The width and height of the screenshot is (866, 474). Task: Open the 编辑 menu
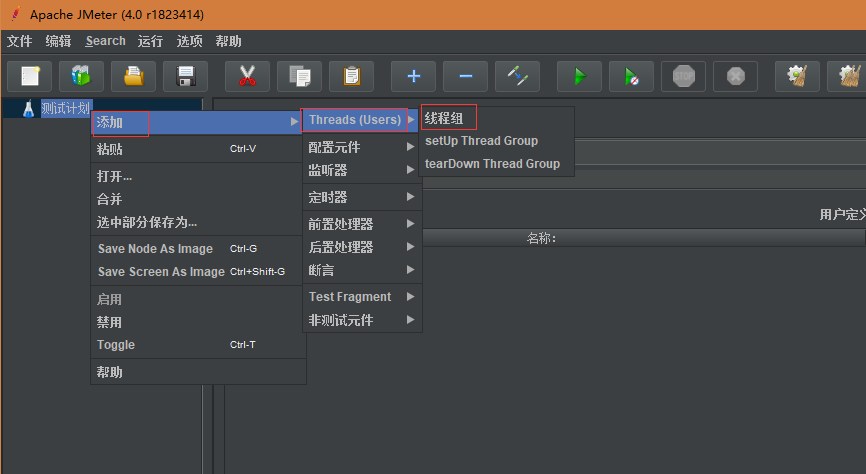coord(58,41)
